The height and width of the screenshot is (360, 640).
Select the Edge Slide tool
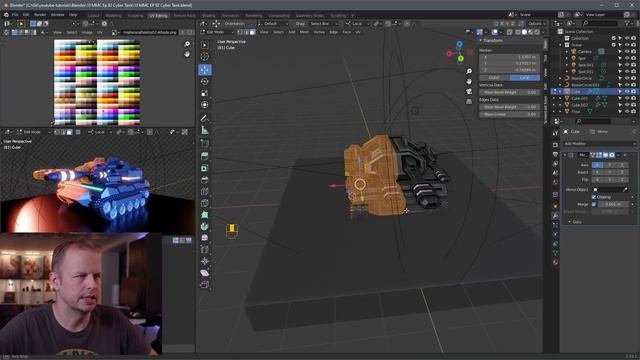[x=205, y=250]
